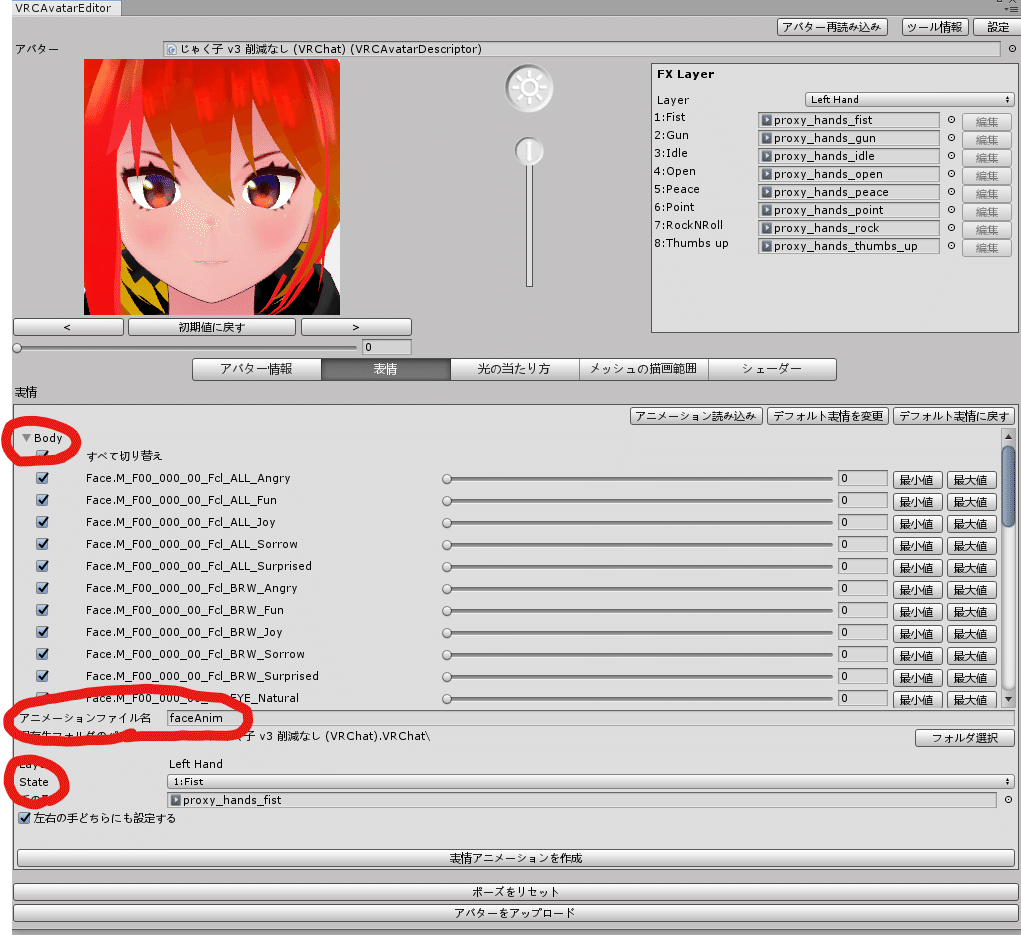
Task: Click animation clip icon of proxy_hands_gun
Action: click(x=767, y=138)
